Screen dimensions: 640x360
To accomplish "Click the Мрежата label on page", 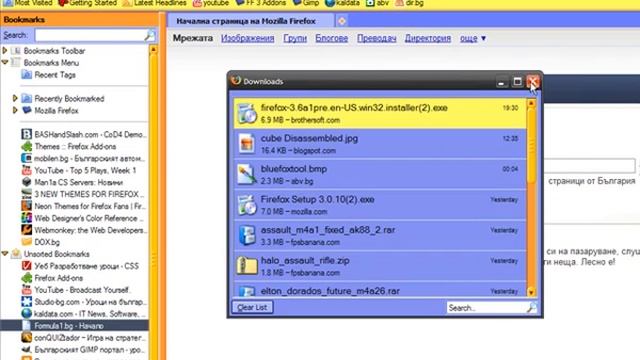I will click(193, 38).
